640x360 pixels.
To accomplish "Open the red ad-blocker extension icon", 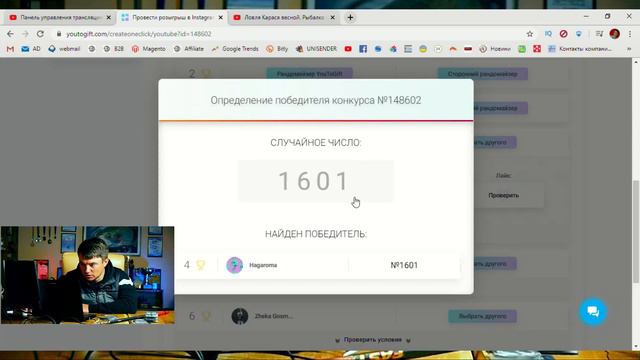I will click(564, 34).
